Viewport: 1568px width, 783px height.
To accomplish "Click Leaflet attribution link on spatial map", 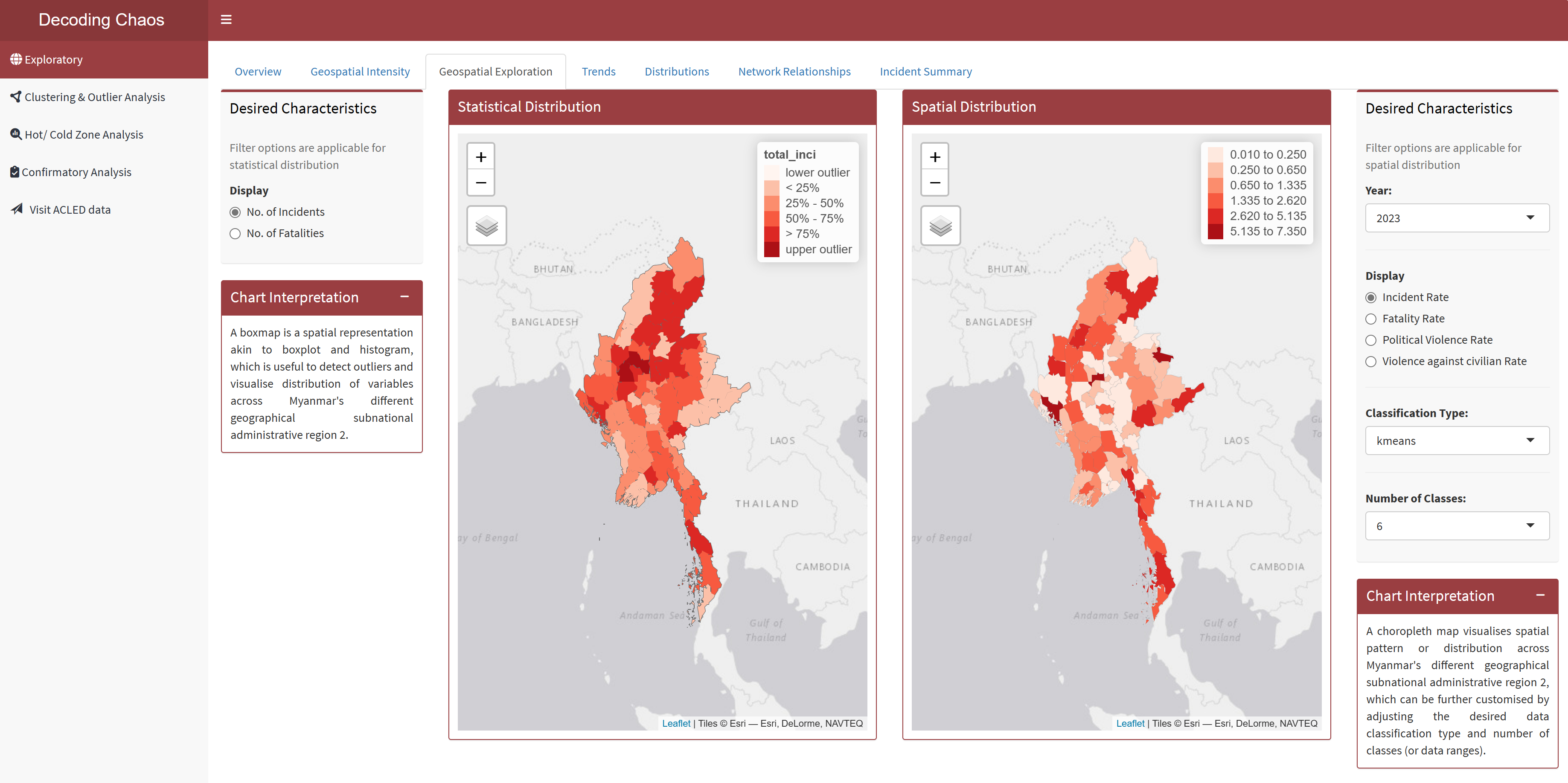I will [x=1130, y=723].
